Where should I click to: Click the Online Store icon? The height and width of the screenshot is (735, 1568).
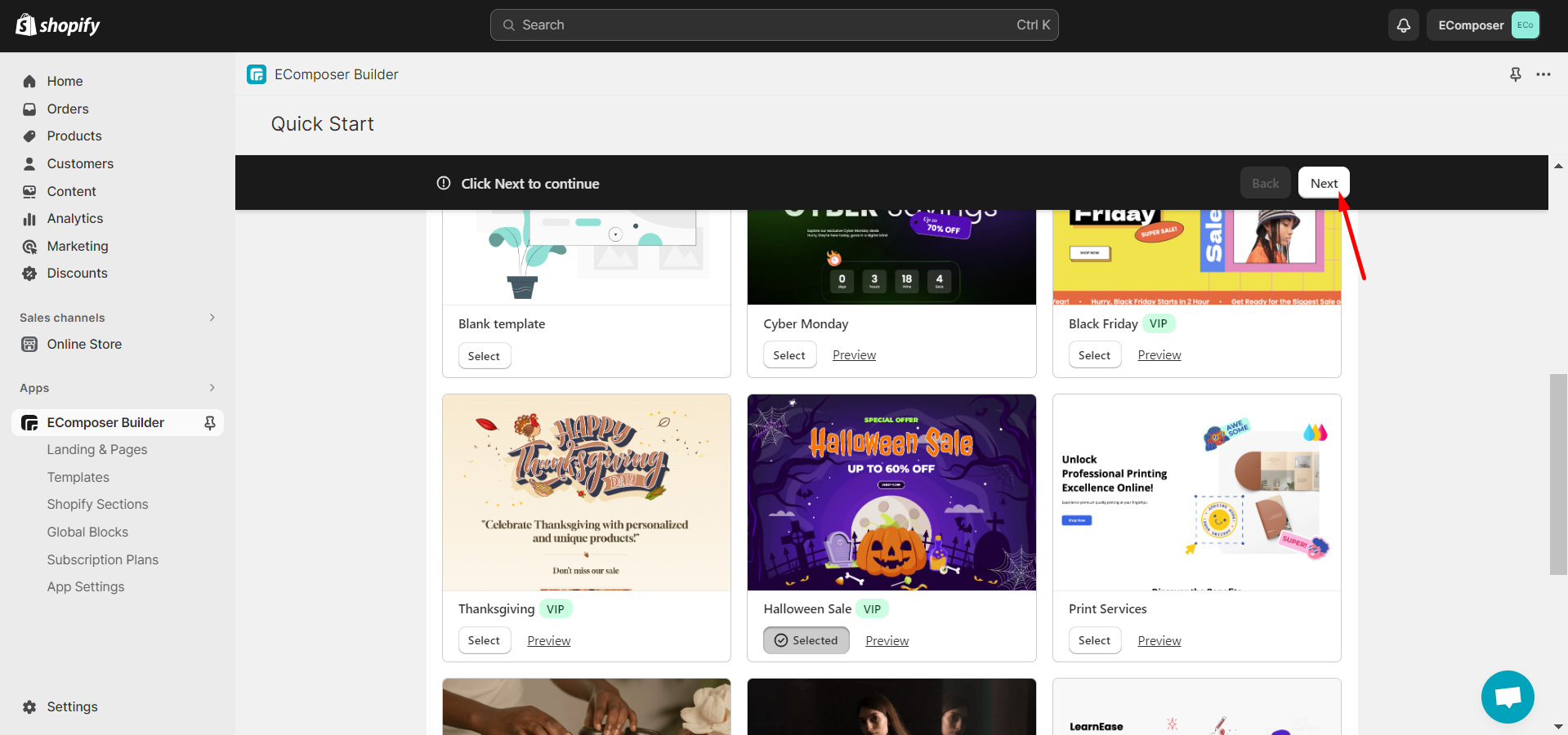coord(29,344)
